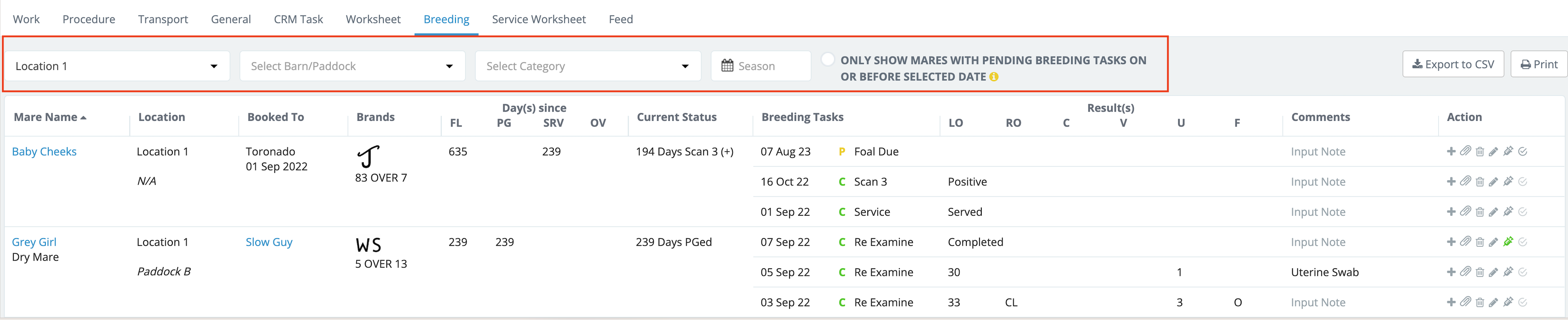Image resolution: width=1568 pixels, height=320 pixels.
Task: Open the Baby Cheeks mare link
Action: tap(44, 152)
